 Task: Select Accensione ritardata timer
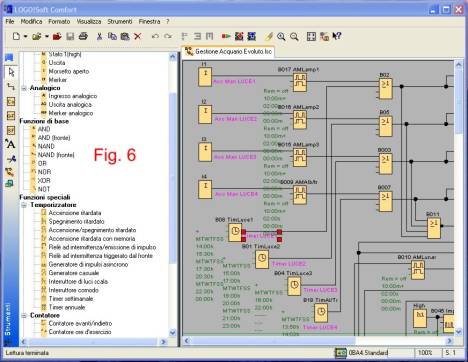[75, 213]
